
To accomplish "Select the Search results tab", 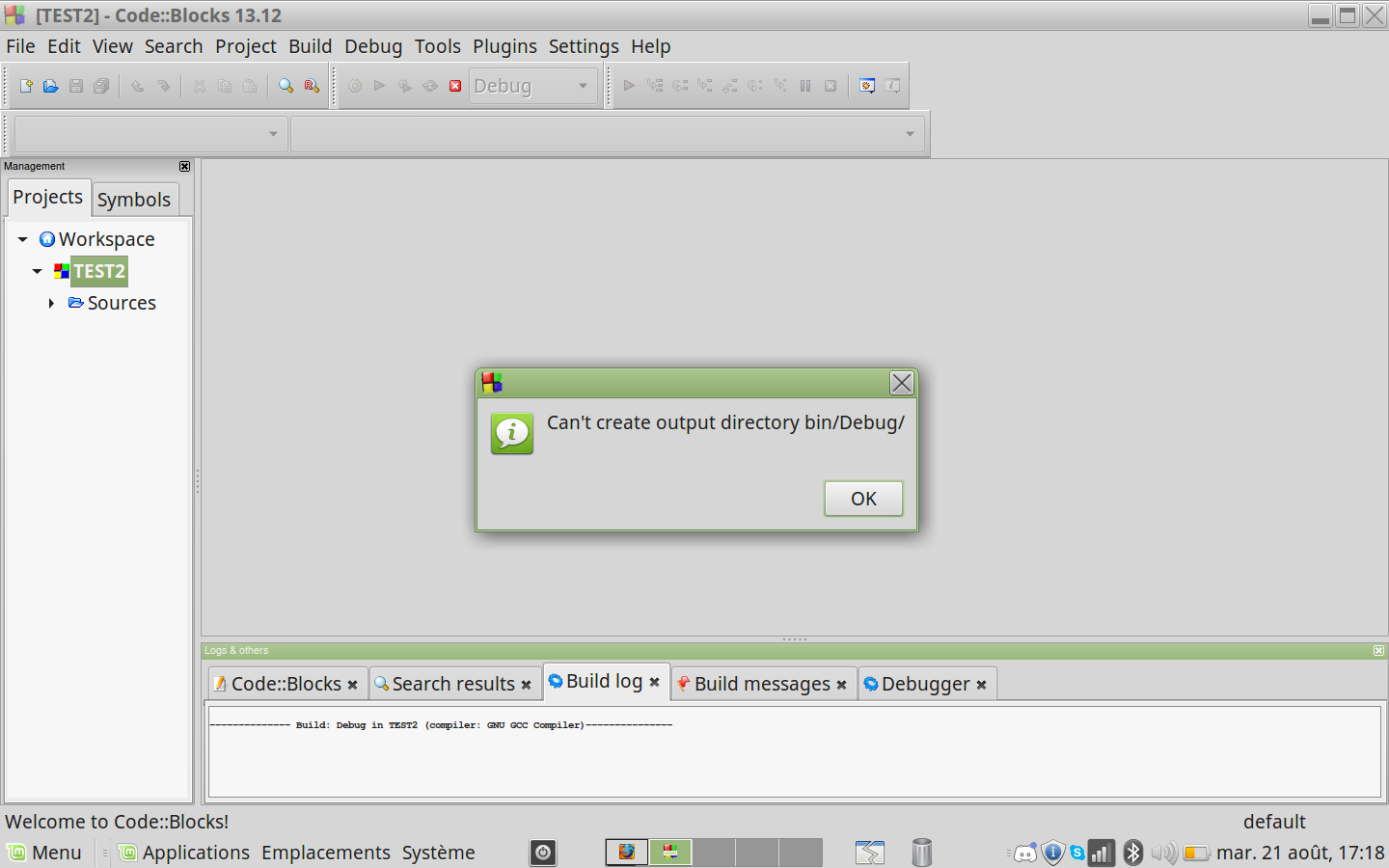I will point(453,684).
